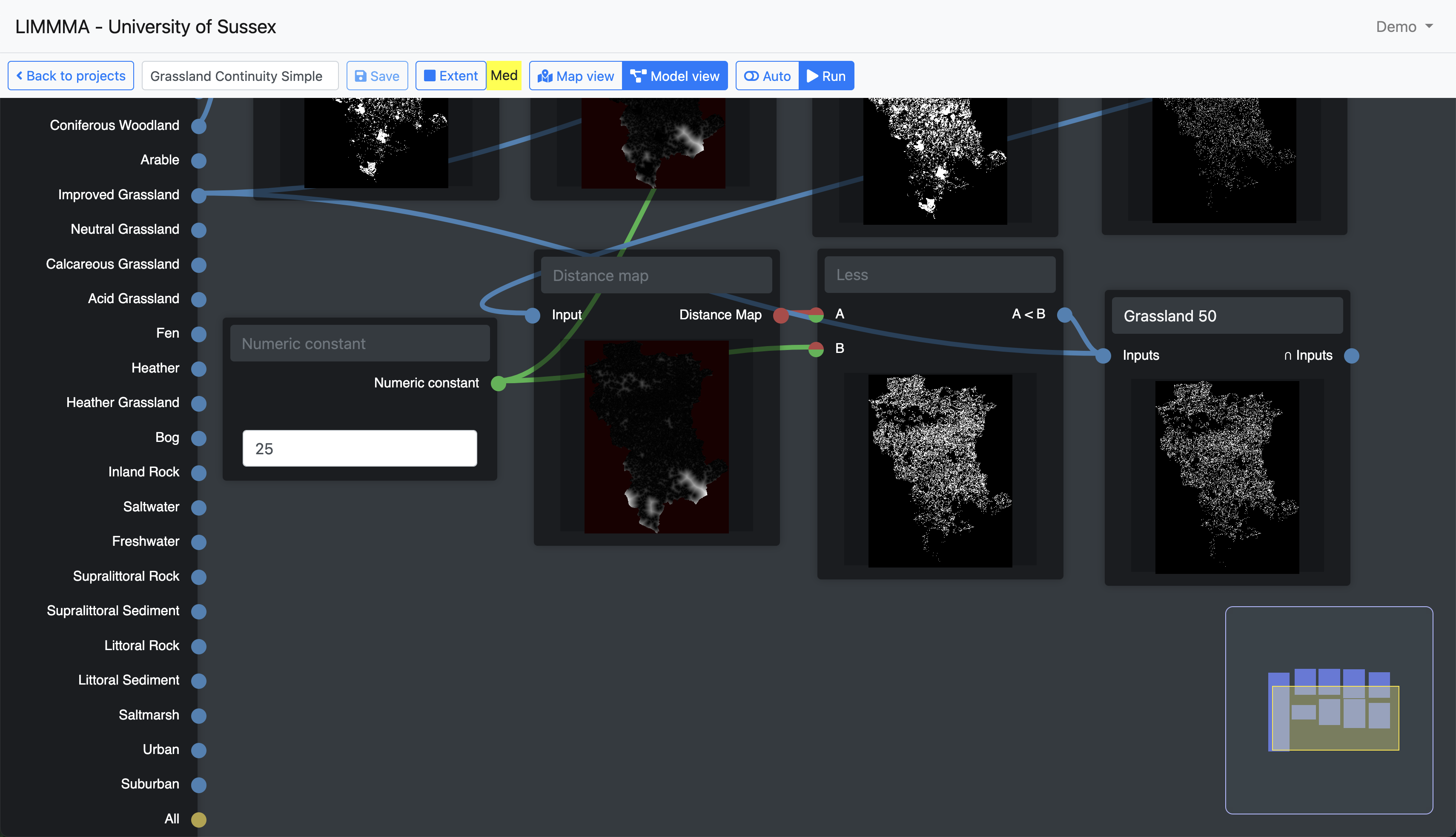Click Numeric constant green output socket
Viewport: 1456px width, 837px height.
[x=499, y=384]
